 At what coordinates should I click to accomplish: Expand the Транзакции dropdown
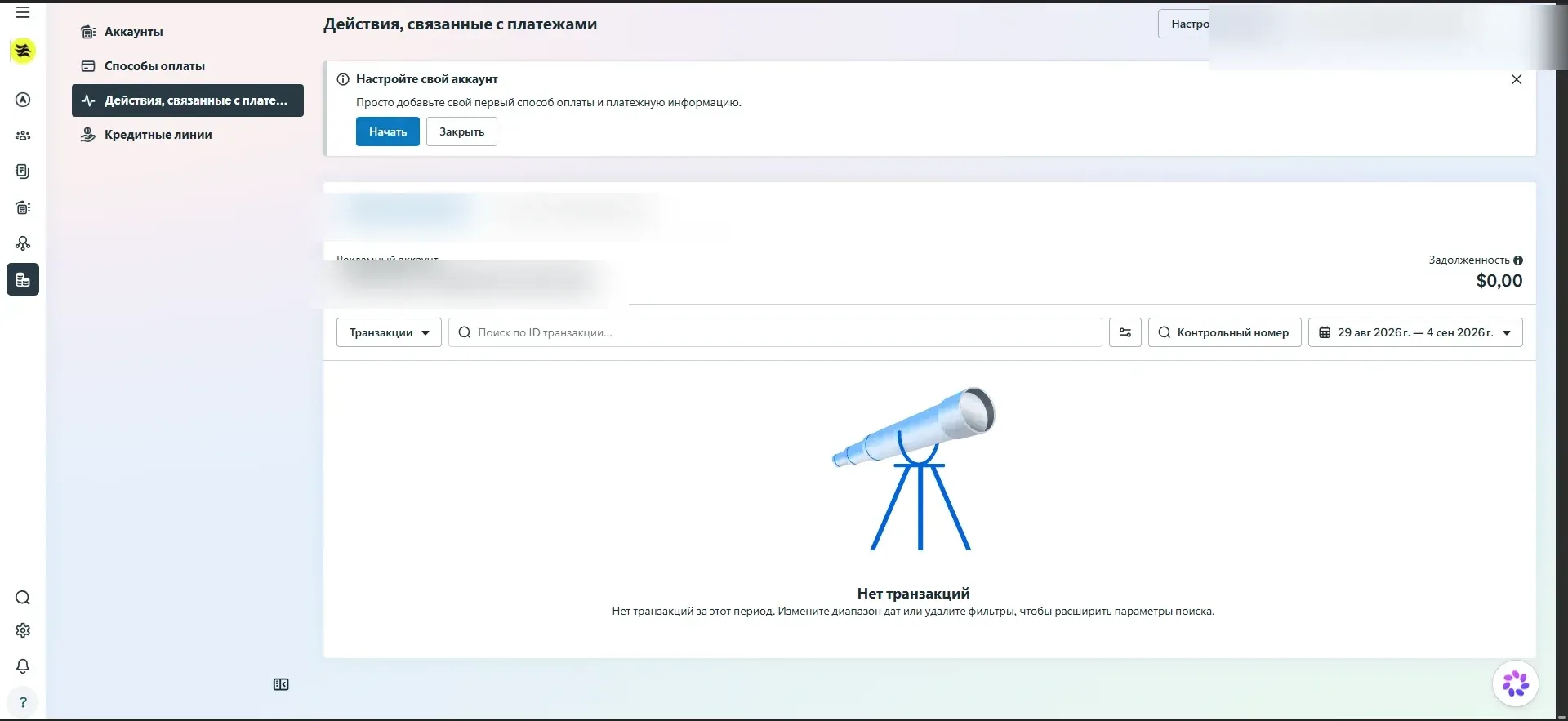point(389,332)
